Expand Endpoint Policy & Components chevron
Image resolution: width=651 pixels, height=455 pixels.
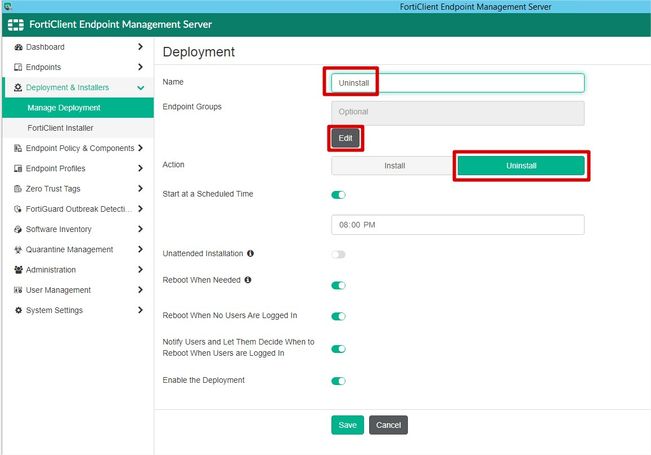(140, 148)
